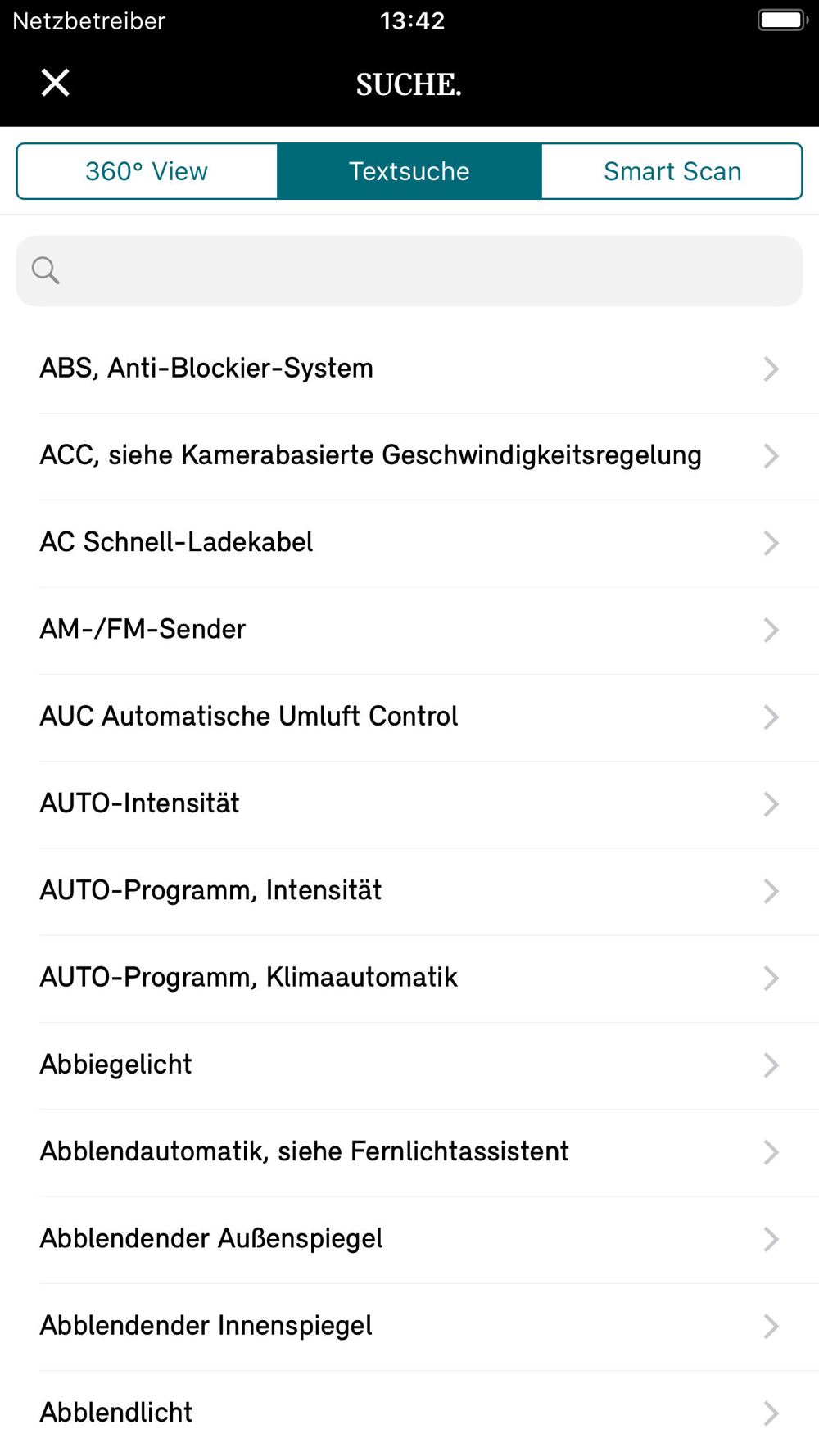This screenshot has height=1456, width=819.
Task: Tap chevron beside AM-/FM-Sender
Action: click(x=771, y=630)
